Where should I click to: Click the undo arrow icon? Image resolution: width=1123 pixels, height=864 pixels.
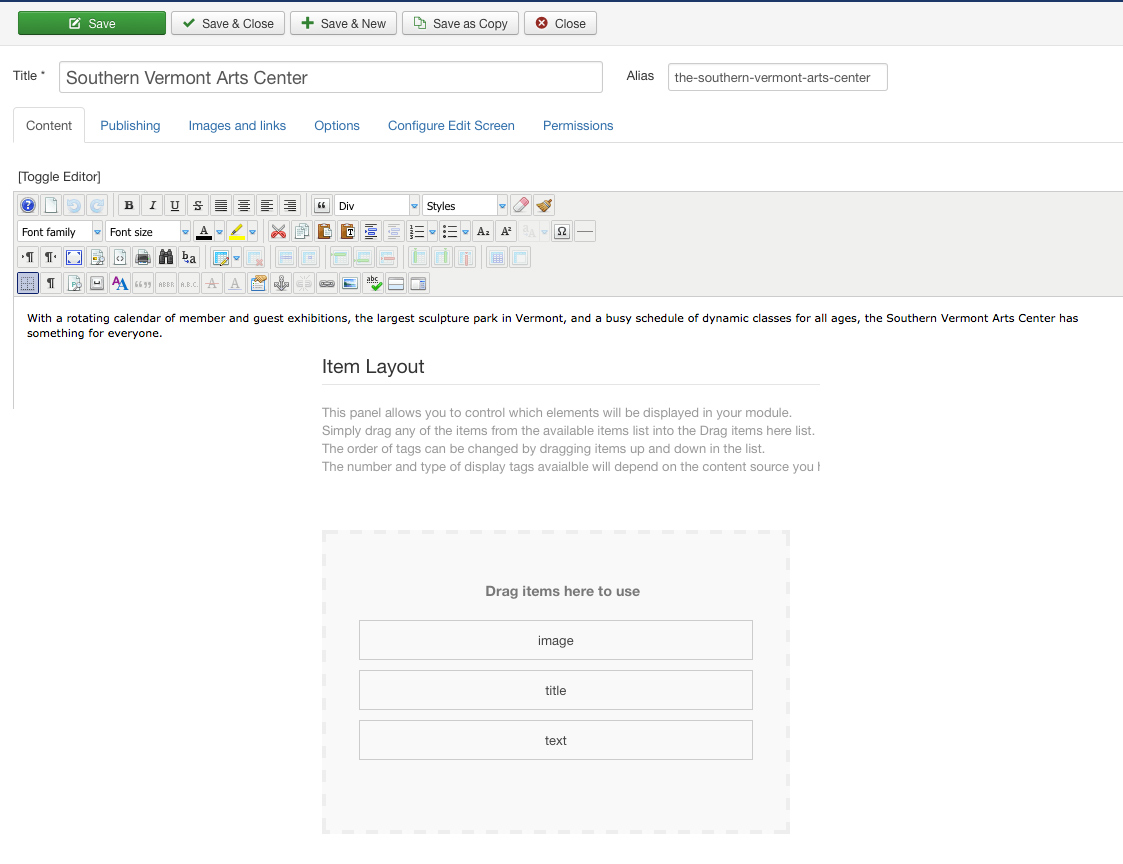[x=74, y=206]
